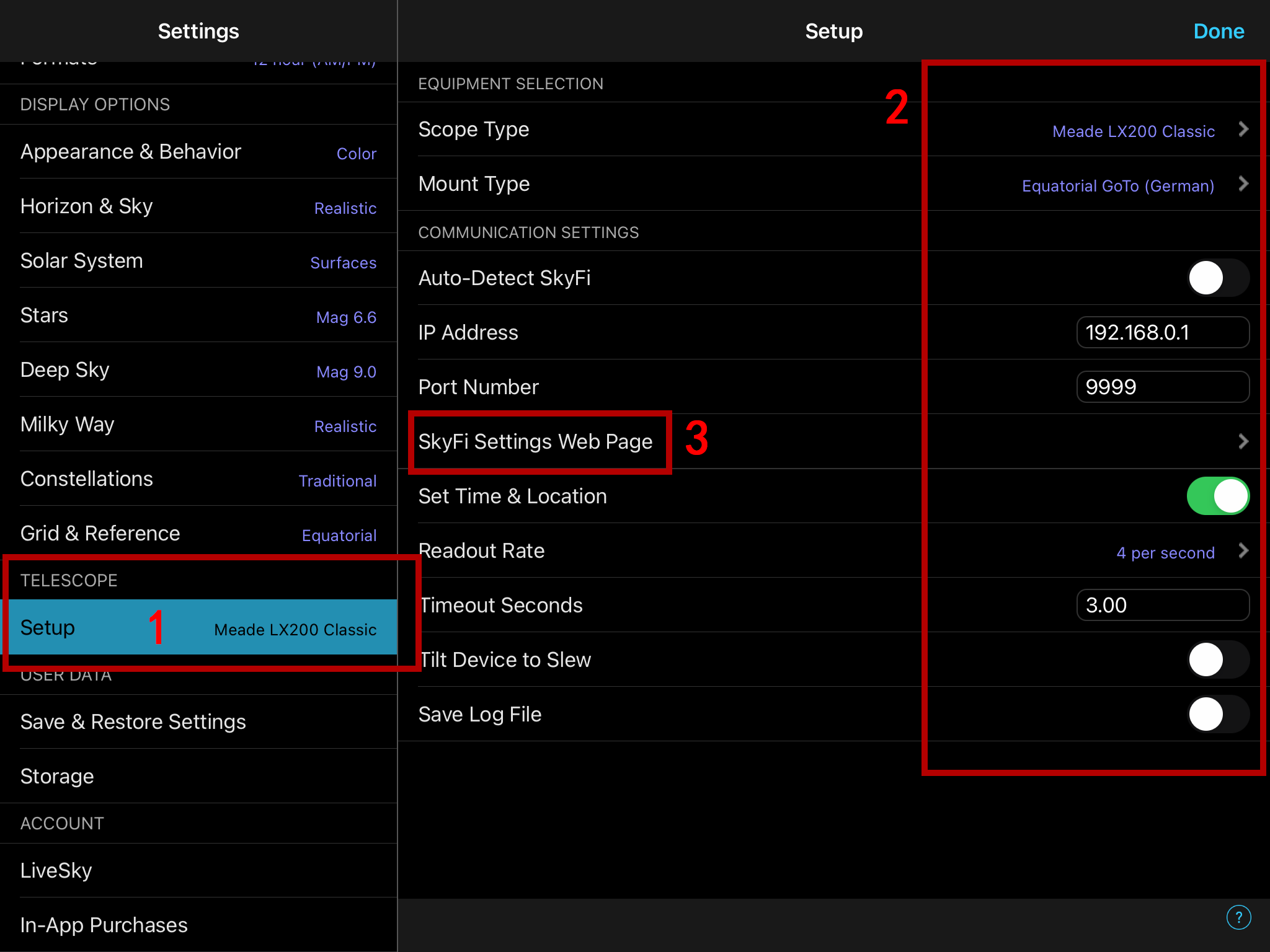
Task: Choose Scope Type Meade LX200 Classic
Action: coord(1133,131)
